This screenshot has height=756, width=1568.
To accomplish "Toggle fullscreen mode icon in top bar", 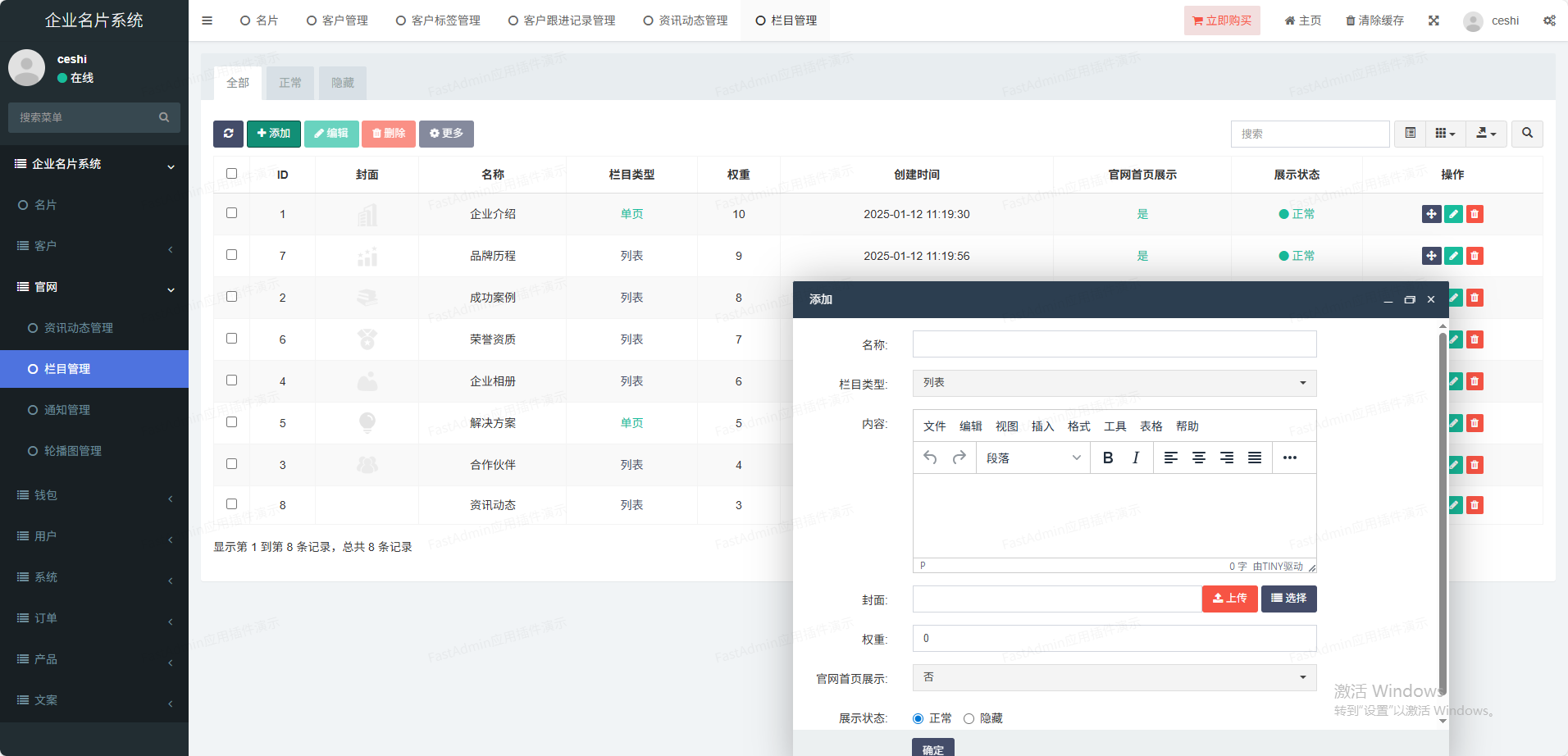I will (x=1434, y=20).
